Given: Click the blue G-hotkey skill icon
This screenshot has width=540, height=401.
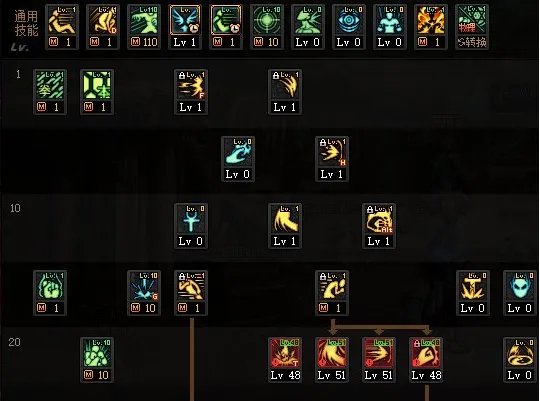Looking at the screenshot, I should pyautogui.click(x=144, y=286).
